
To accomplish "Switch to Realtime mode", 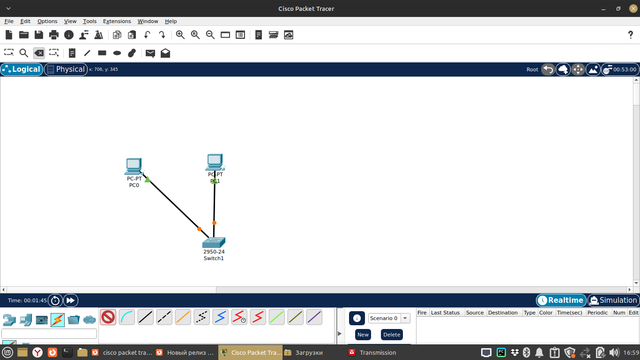I will (x=561, y=300).
